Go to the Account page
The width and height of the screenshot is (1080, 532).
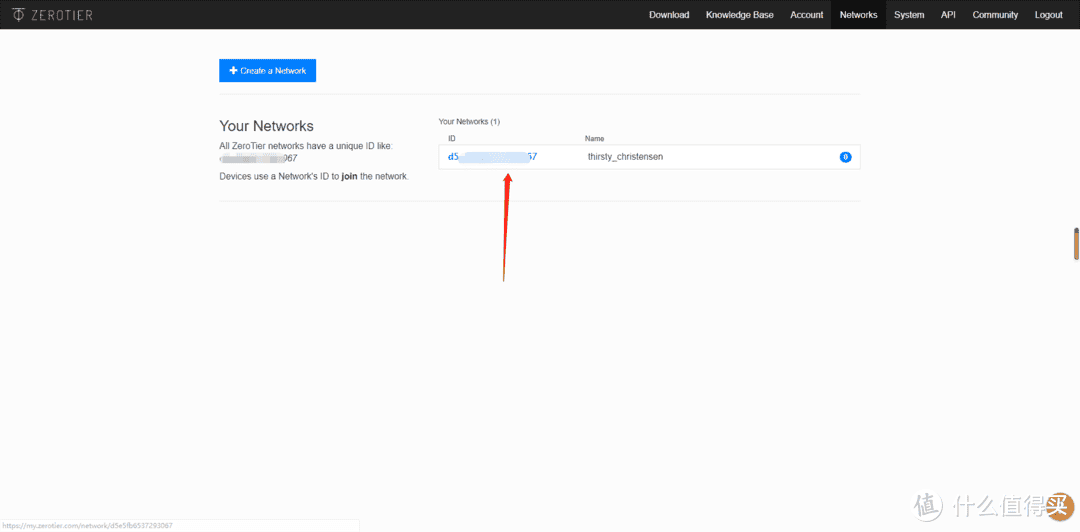coord(807,14)
